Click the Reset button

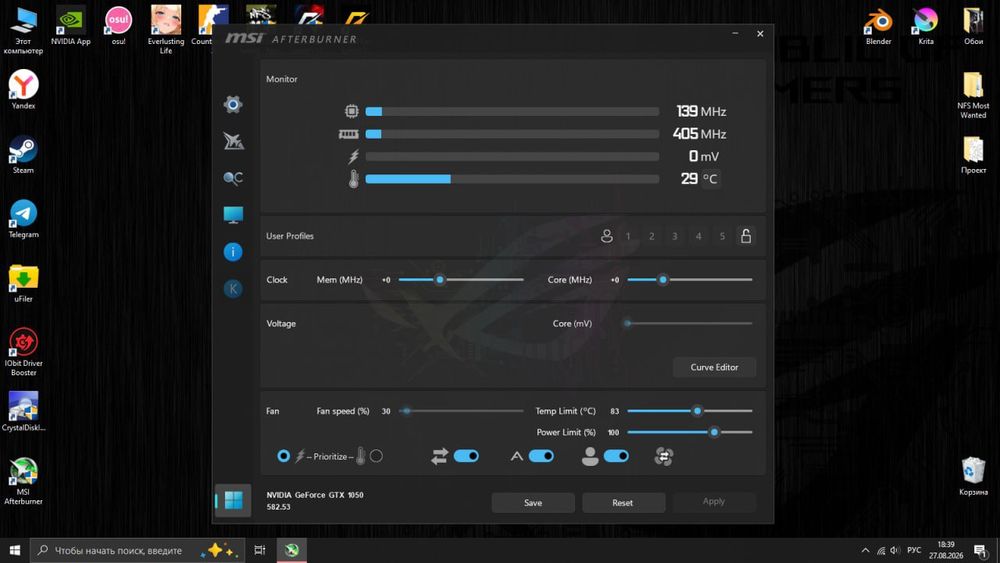click(x=623, y=502)
